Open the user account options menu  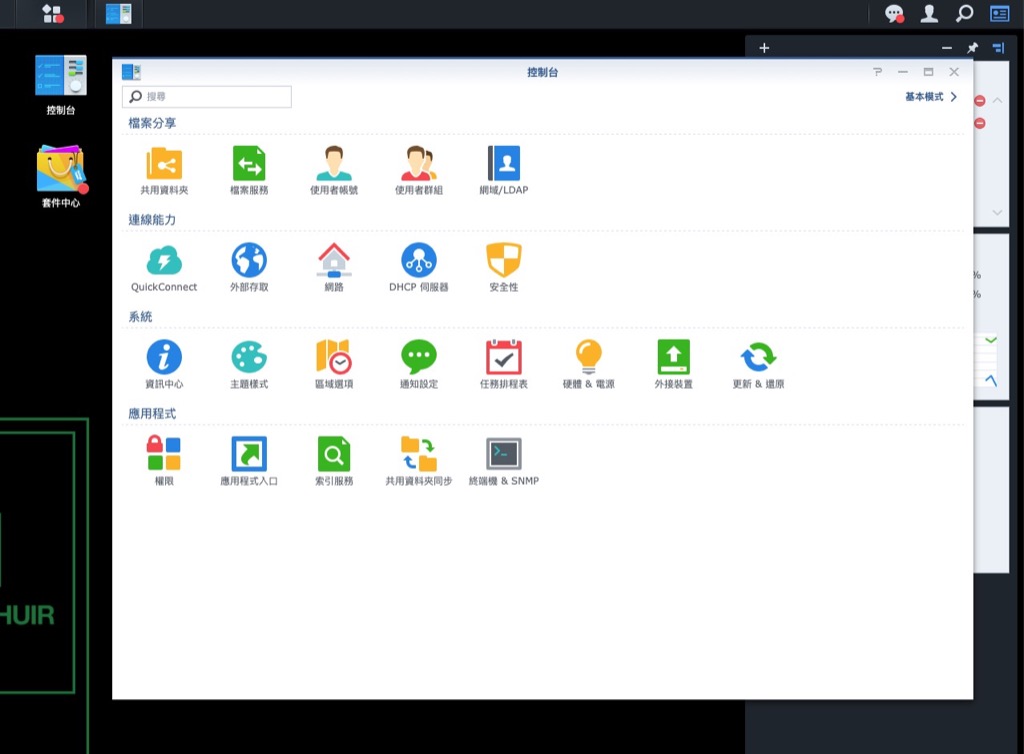(x=929, y=14)
